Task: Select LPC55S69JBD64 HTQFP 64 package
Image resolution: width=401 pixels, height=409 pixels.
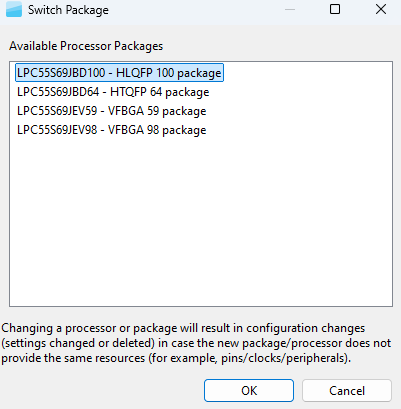Action: click(x=113, y=92)
